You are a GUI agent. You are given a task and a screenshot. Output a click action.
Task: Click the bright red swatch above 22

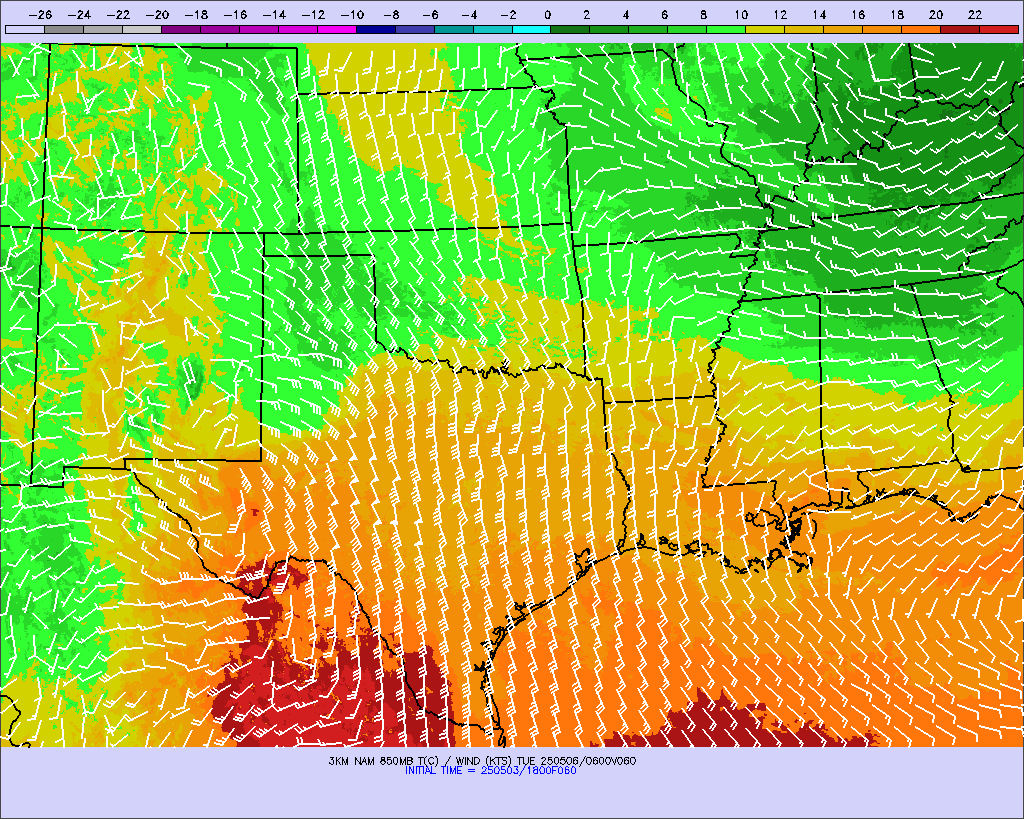[999, 29]
